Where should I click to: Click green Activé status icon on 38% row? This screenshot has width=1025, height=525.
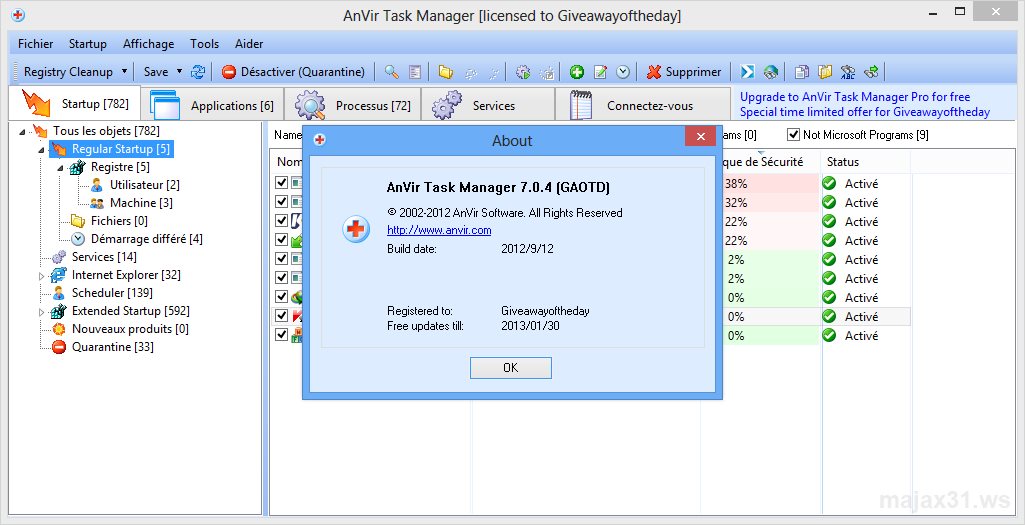pos(830,184)
